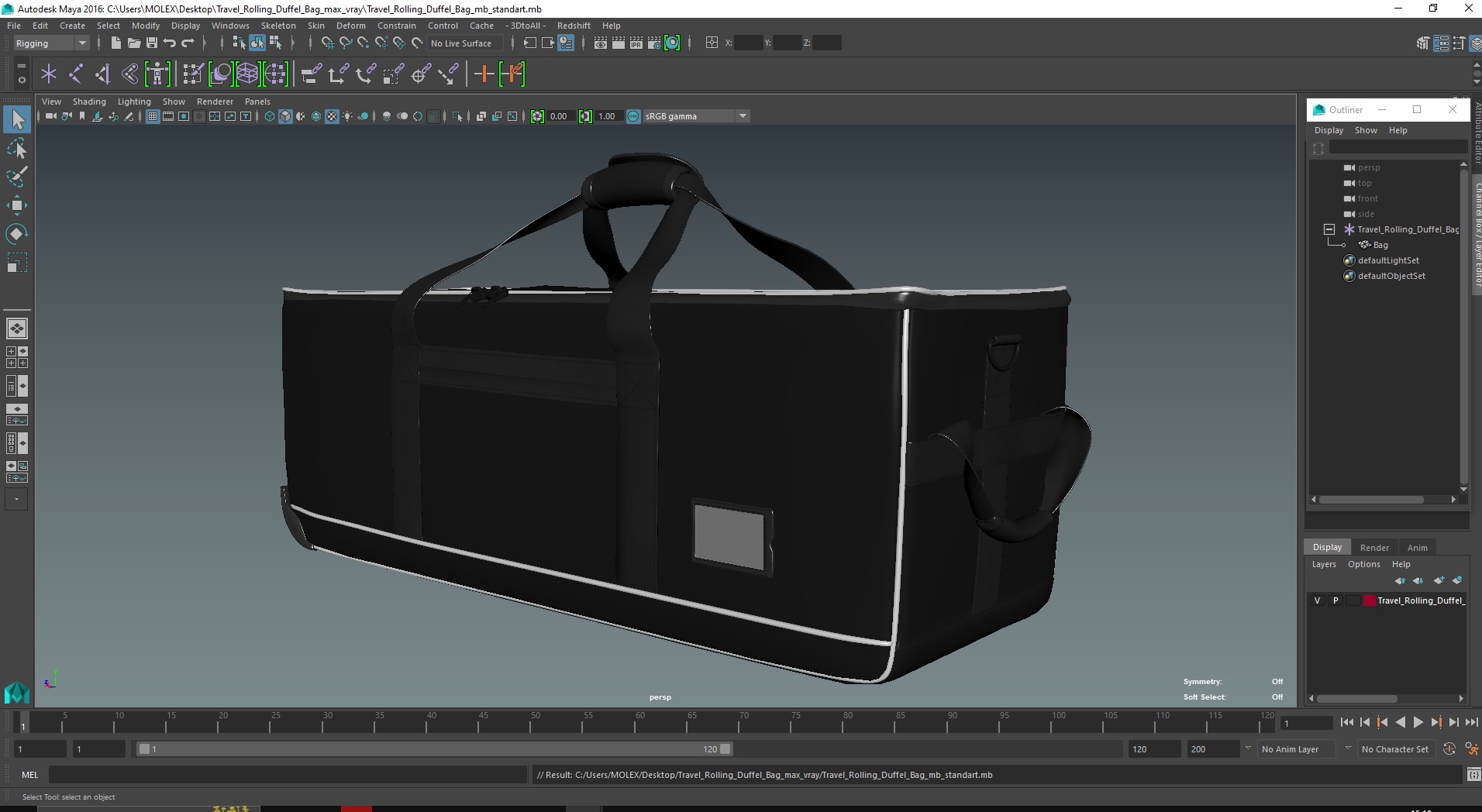
Task: Open the Script Editor icon
Action: (x=1473, y=774)
